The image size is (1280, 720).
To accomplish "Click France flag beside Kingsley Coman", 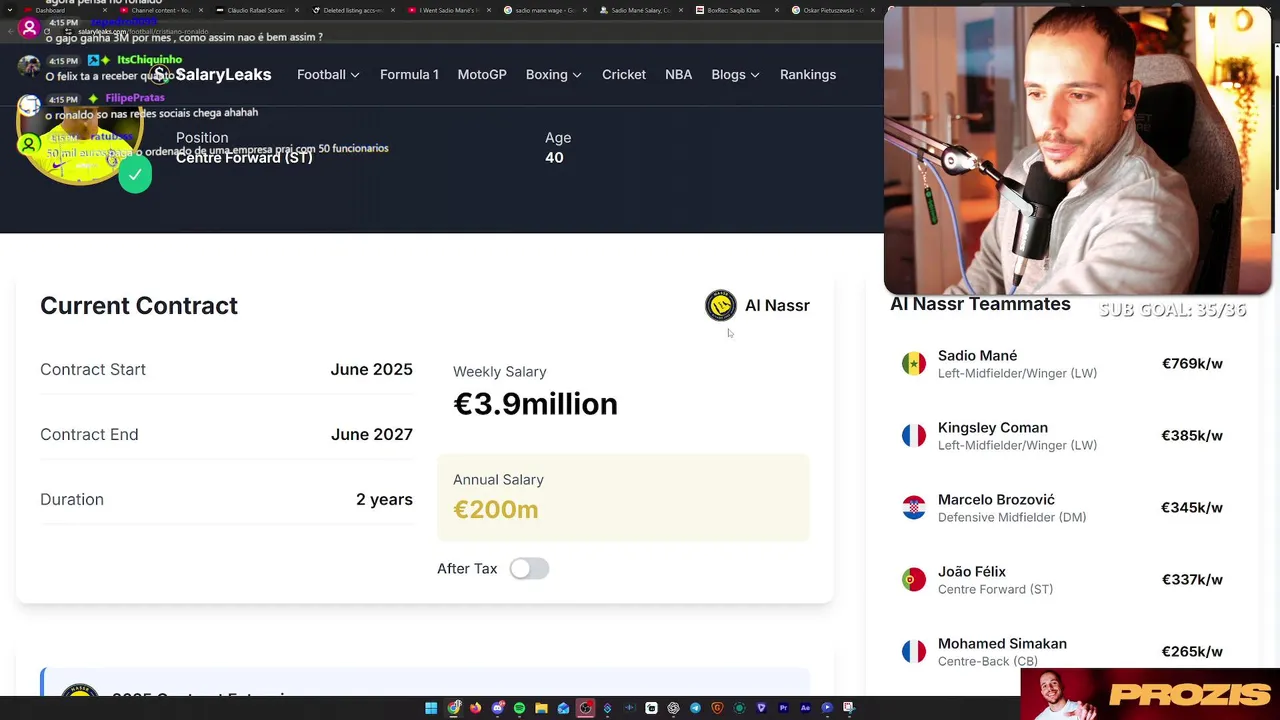I will click(x=914, y=435).
